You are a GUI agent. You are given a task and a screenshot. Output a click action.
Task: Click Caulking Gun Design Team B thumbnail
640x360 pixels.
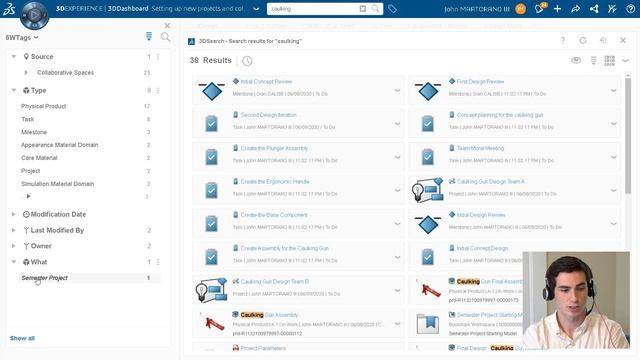pyautogui.click(x=211, y=290)
